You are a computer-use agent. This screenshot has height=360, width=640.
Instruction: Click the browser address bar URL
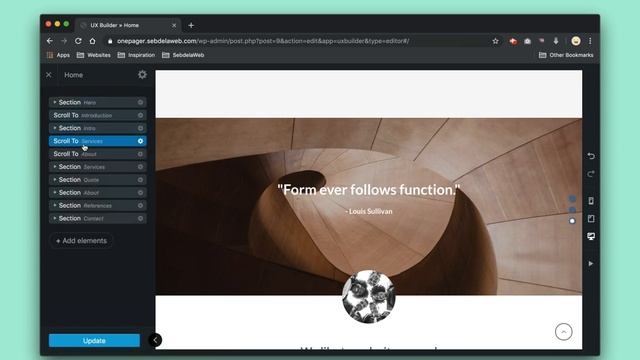263,41
